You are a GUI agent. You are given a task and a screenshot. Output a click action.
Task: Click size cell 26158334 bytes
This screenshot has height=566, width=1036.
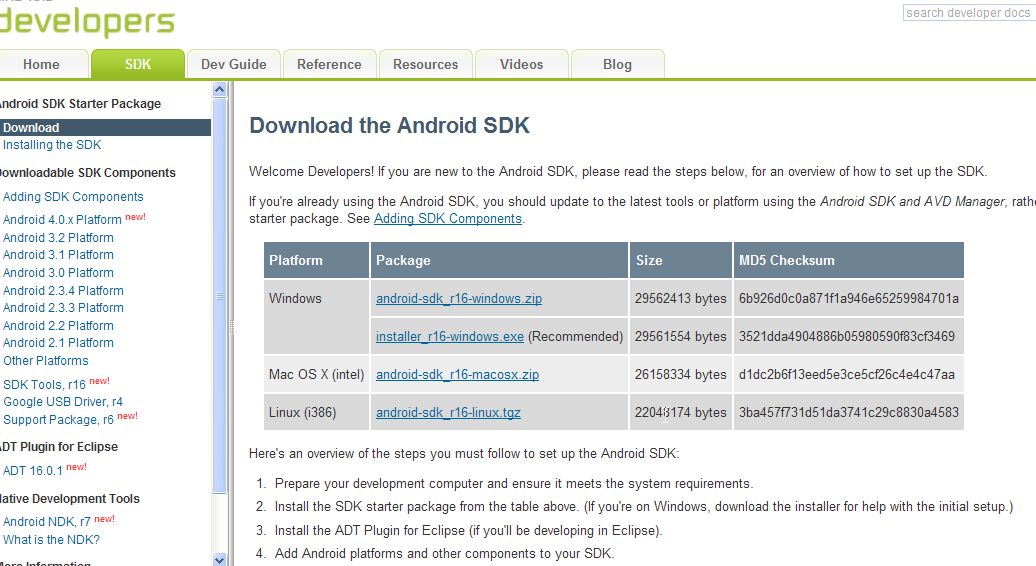pos(681,374)
